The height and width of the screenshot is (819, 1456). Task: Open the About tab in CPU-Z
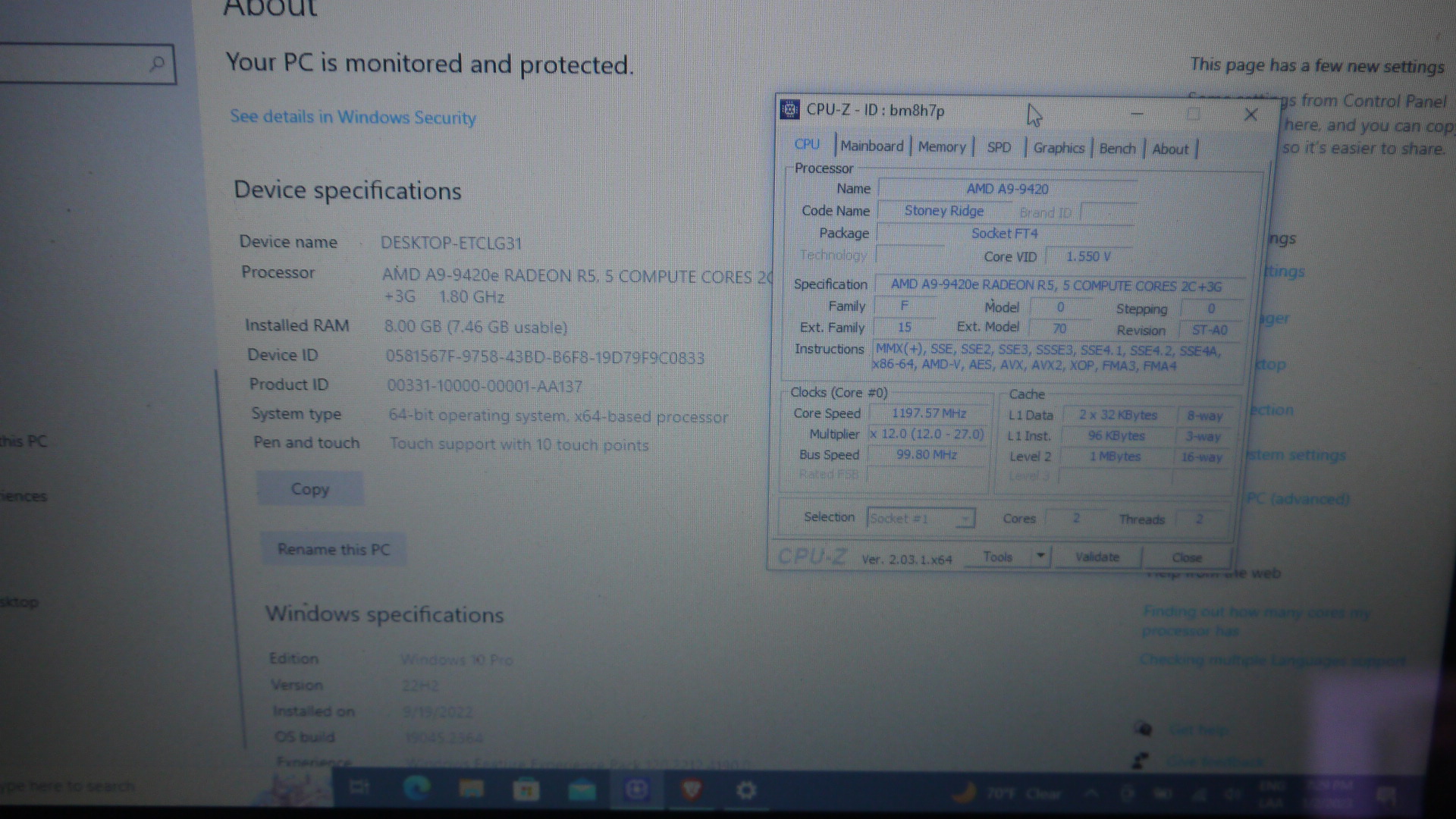coord(1170,149)
